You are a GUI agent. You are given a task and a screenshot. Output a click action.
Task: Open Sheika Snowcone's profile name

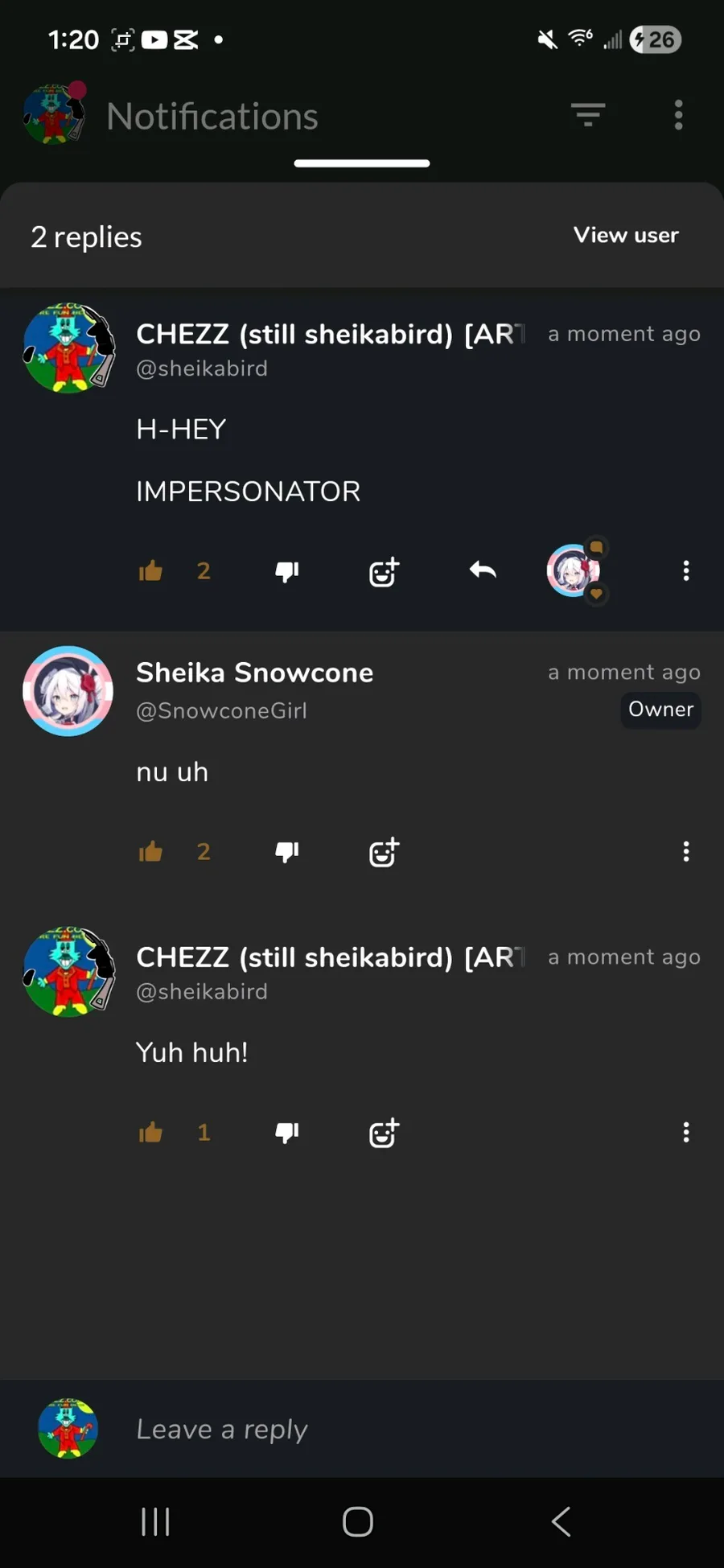point(254,673)
